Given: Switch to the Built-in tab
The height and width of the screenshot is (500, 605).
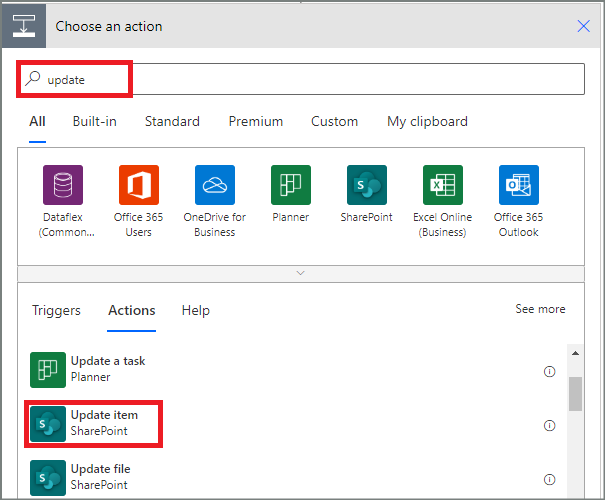Looking at the screenshot, I should [x=95, y=122].
